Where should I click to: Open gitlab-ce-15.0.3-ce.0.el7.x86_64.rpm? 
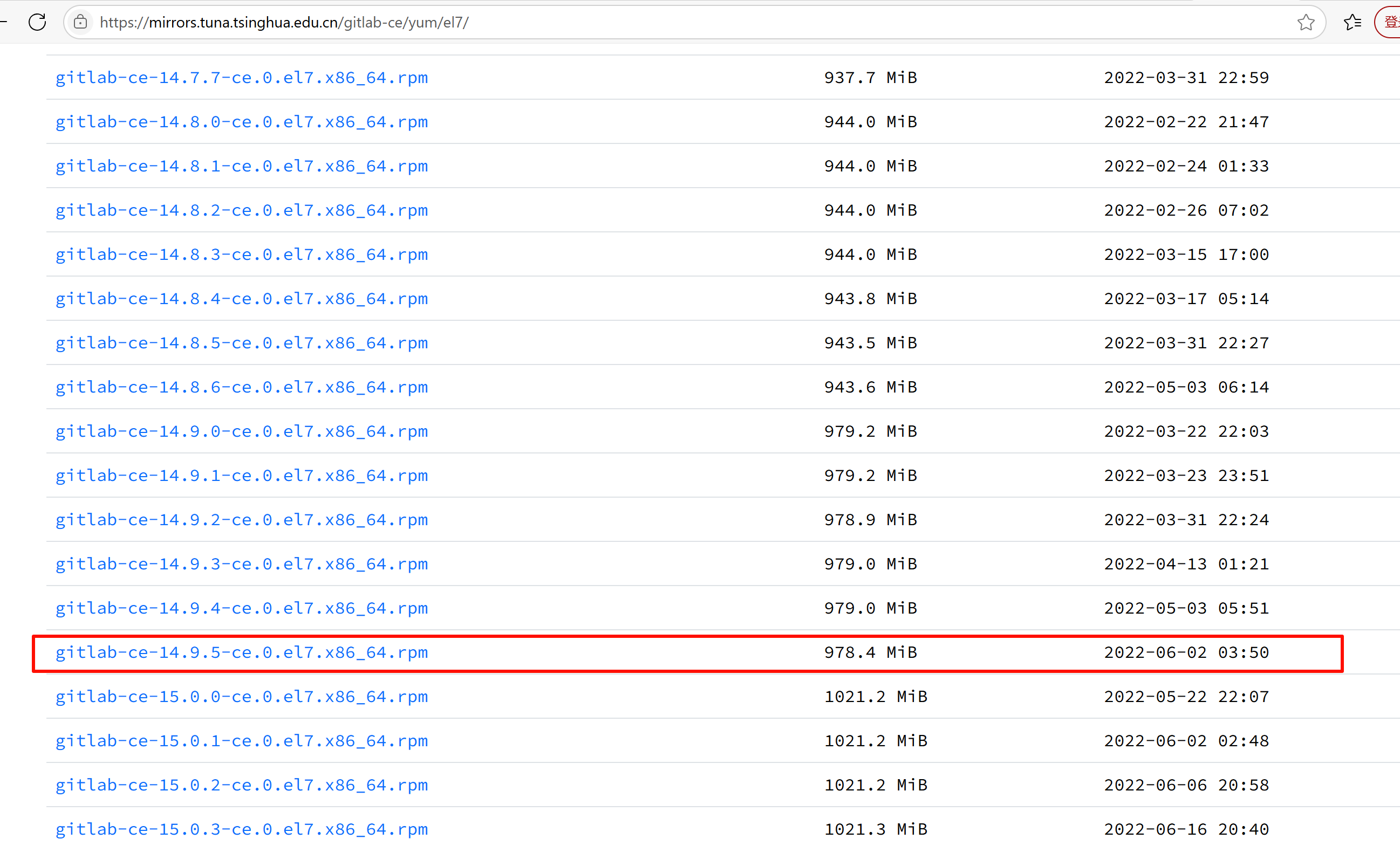pos(242,830)
